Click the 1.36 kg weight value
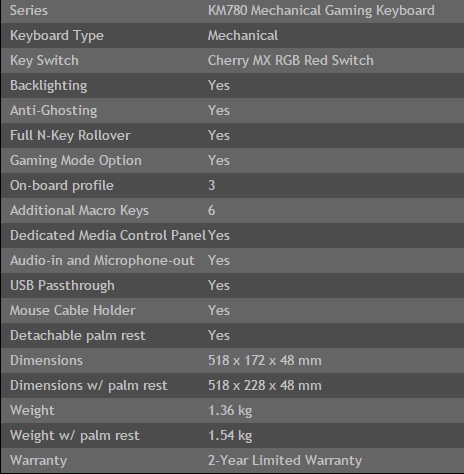This screenshot has height=474, width=464. 230,411
